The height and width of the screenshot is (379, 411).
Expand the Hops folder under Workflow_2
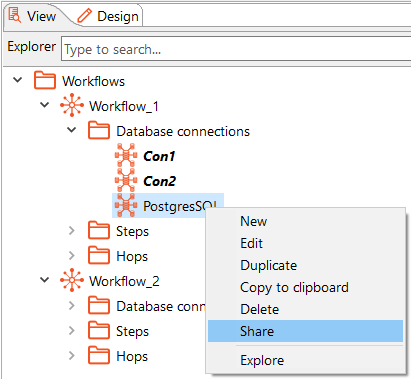(x=72, y=356)
